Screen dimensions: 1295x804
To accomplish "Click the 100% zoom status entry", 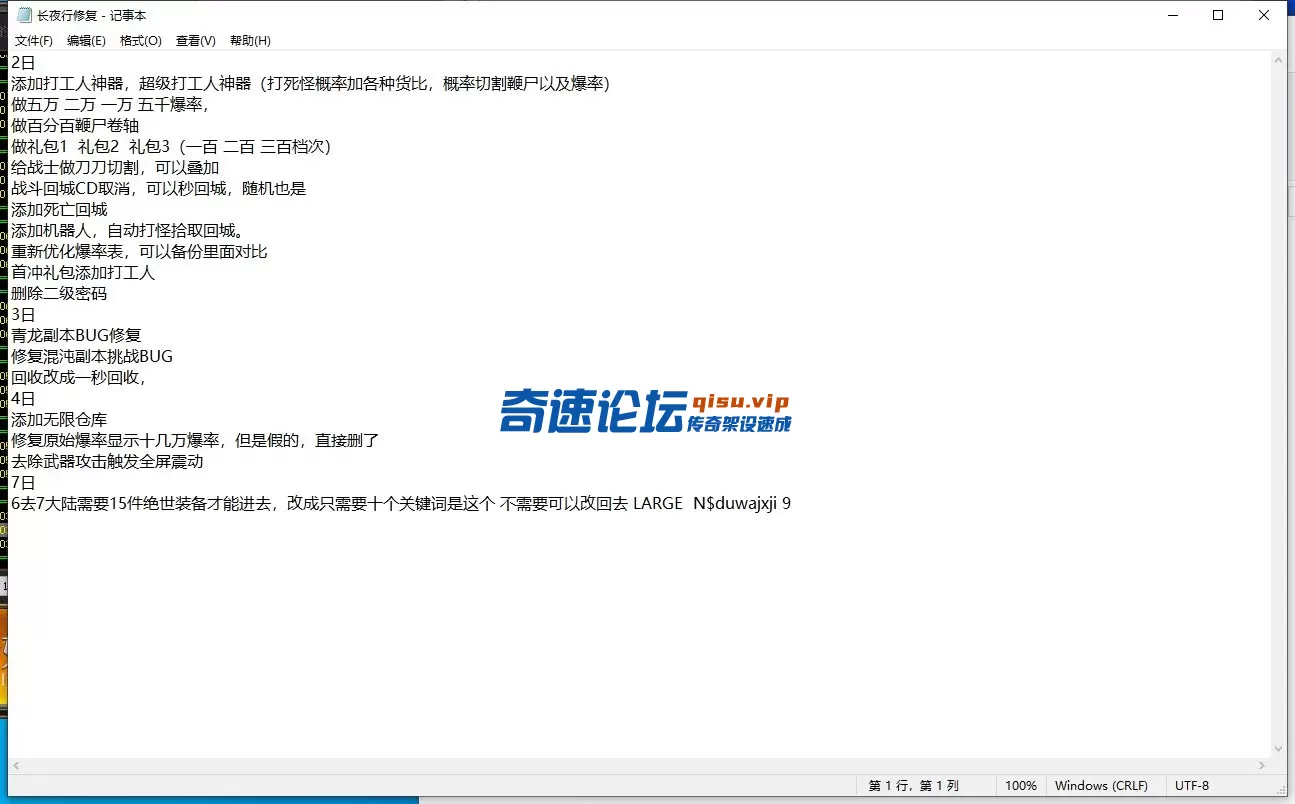I will (1021, 786).
